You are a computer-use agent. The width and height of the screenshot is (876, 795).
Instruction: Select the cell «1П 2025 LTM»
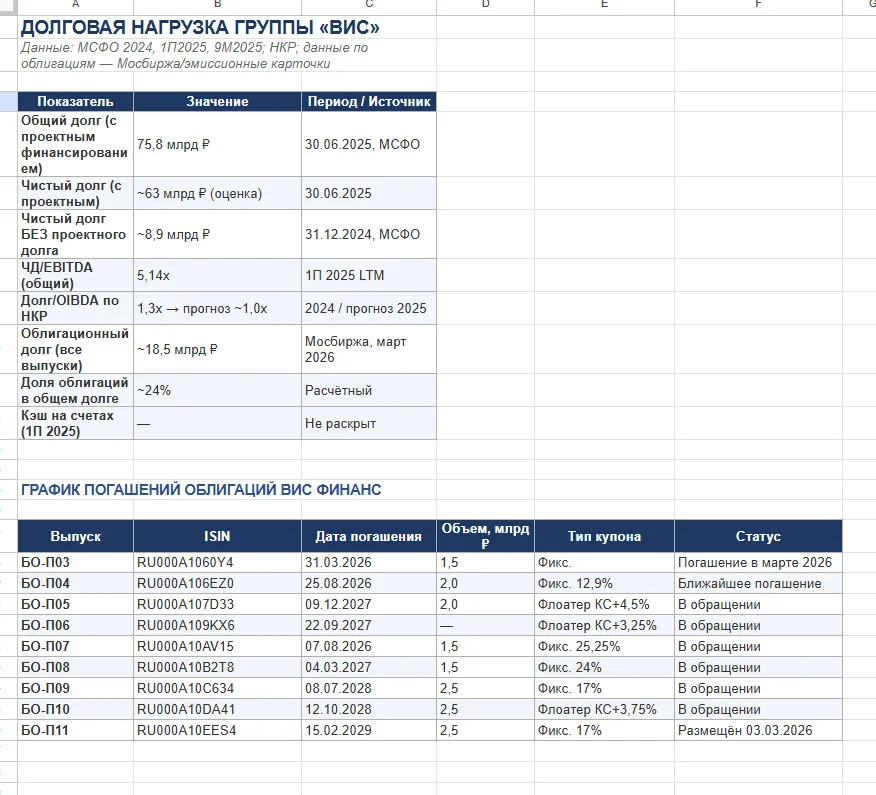[x=369, y=275]
